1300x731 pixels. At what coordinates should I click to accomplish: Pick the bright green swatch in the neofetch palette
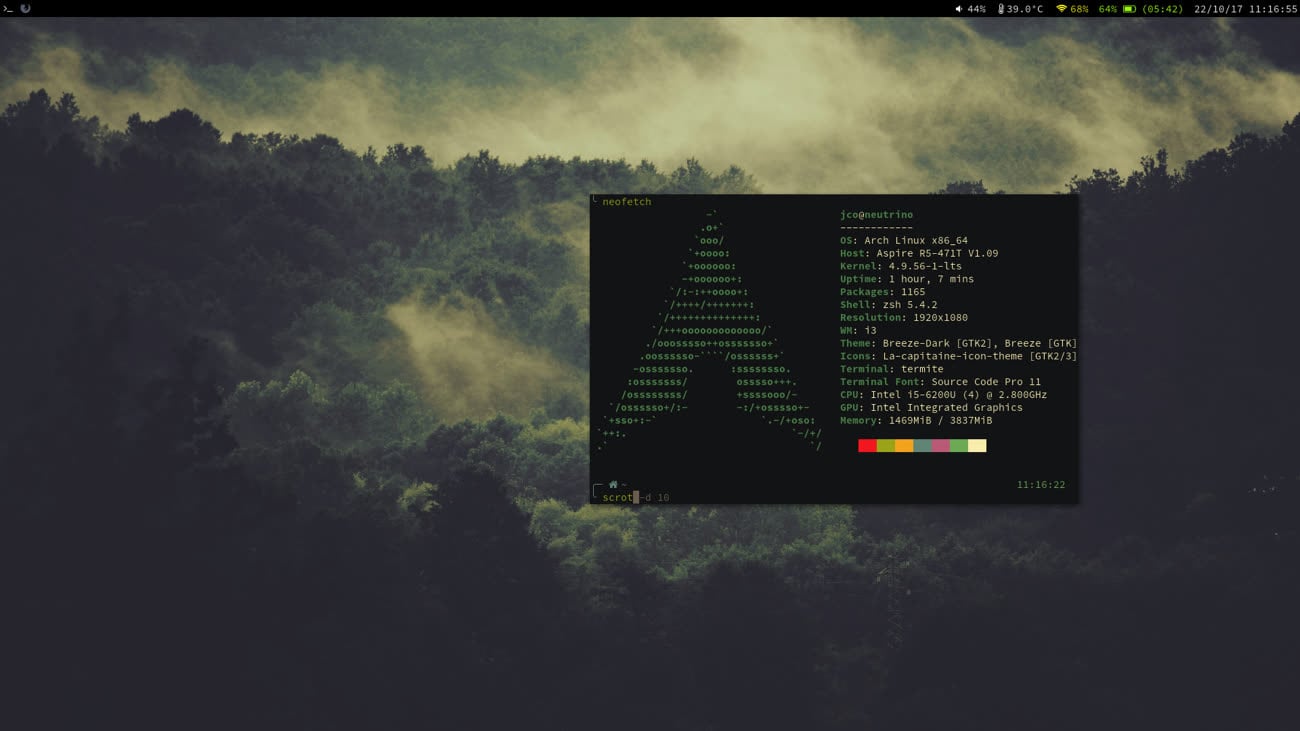[x=959, y=446]
